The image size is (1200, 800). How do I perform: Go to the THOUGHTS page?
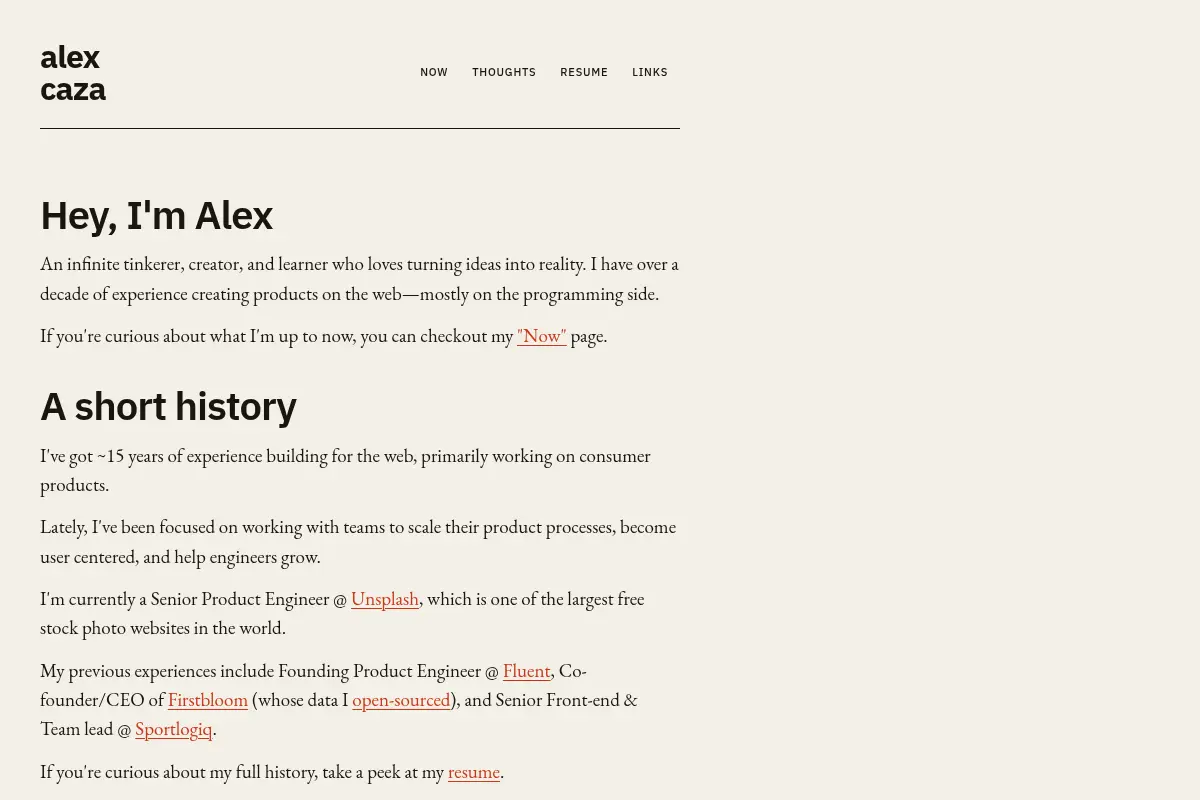coord(504,72)
